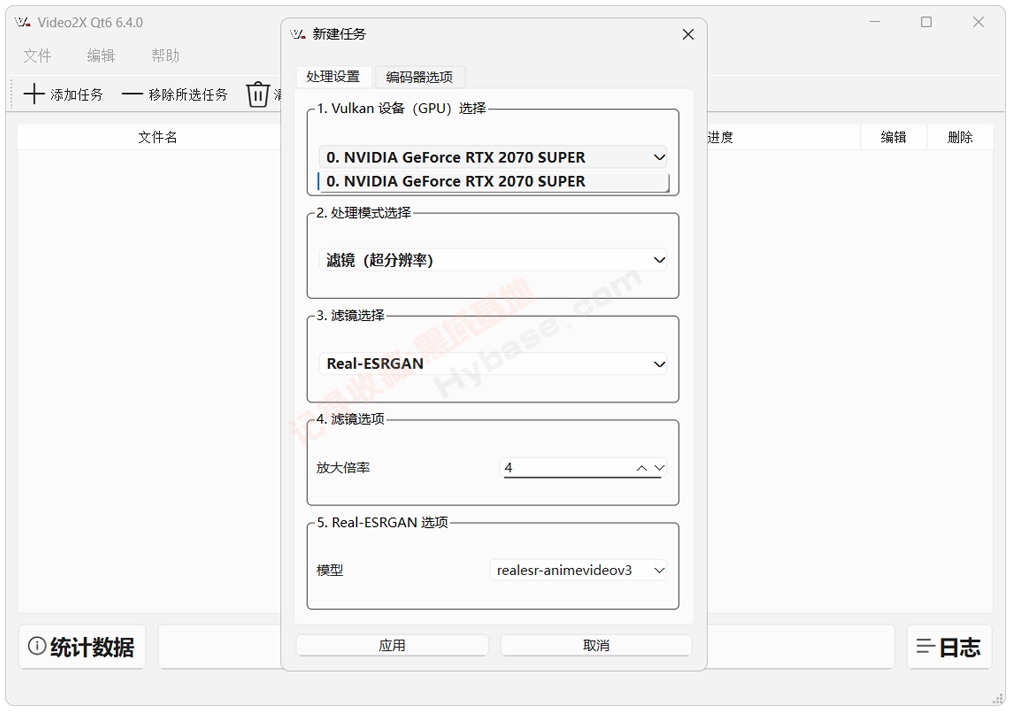Open the 帮助 menu
Image resolution: width=1011 pixels, height=714 pixels.
tap(165, 56)
